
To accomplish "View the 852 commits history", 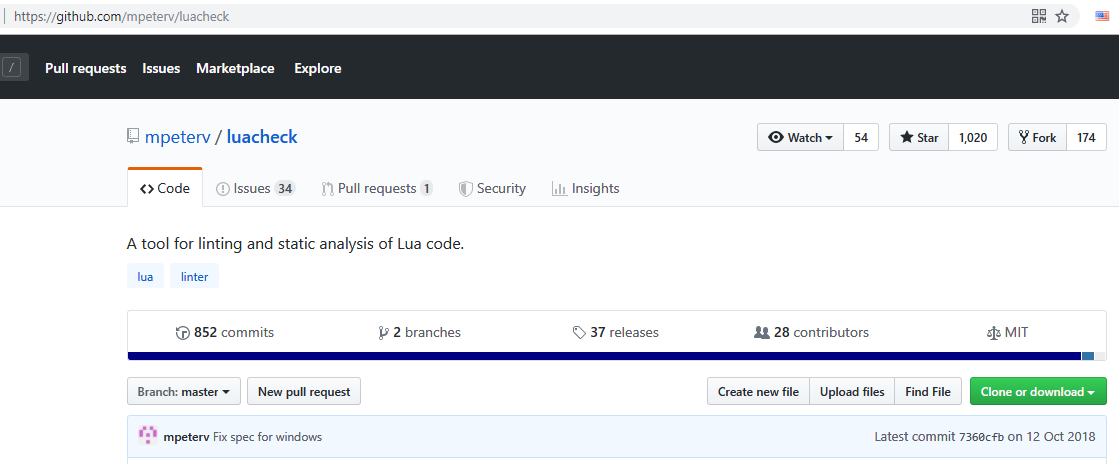I will pyautogui.click(x=225, y=333).
